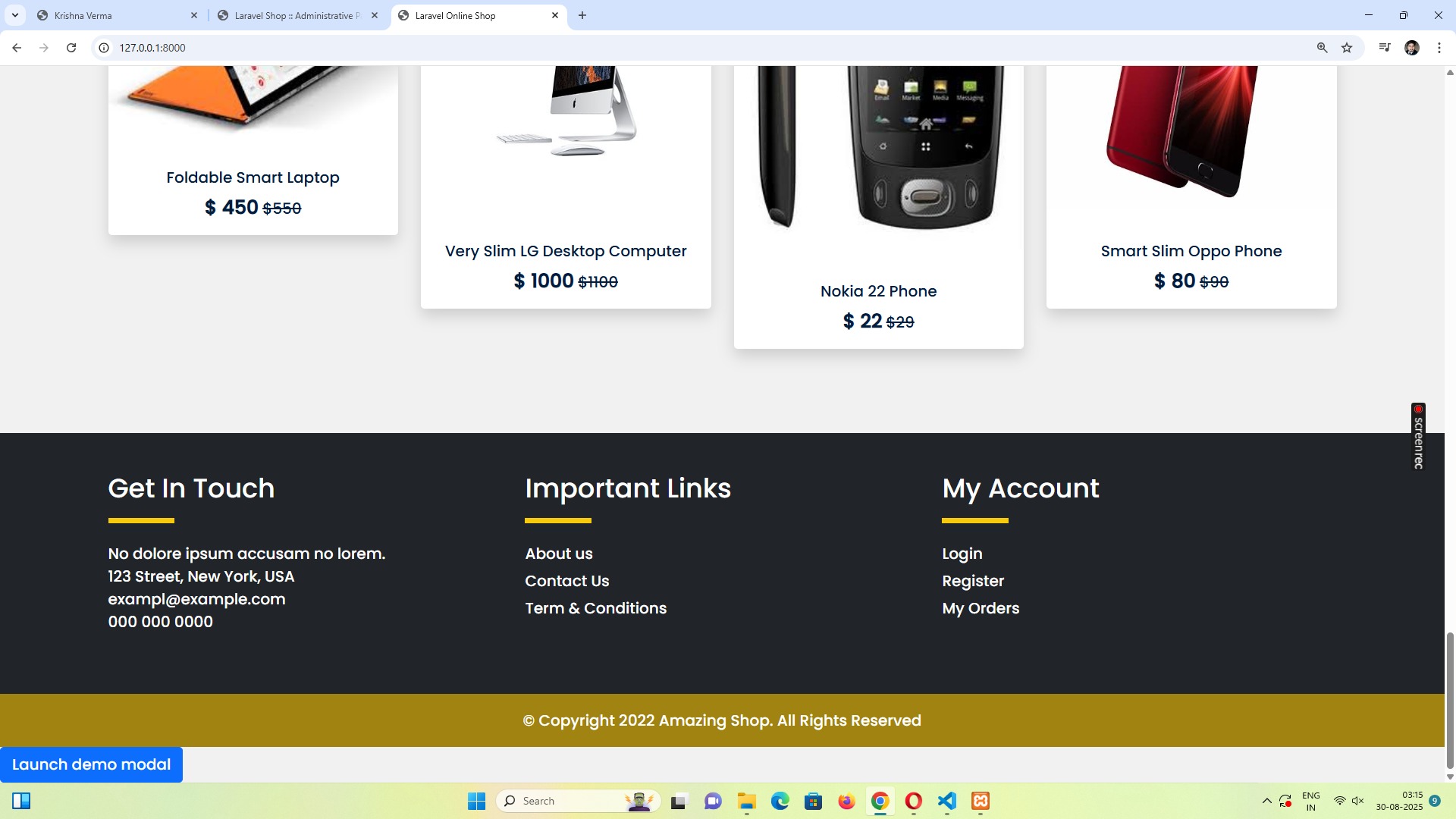Launch Microsoft Edge from taskbar
1456x819 pixels.
coord(780,801)
